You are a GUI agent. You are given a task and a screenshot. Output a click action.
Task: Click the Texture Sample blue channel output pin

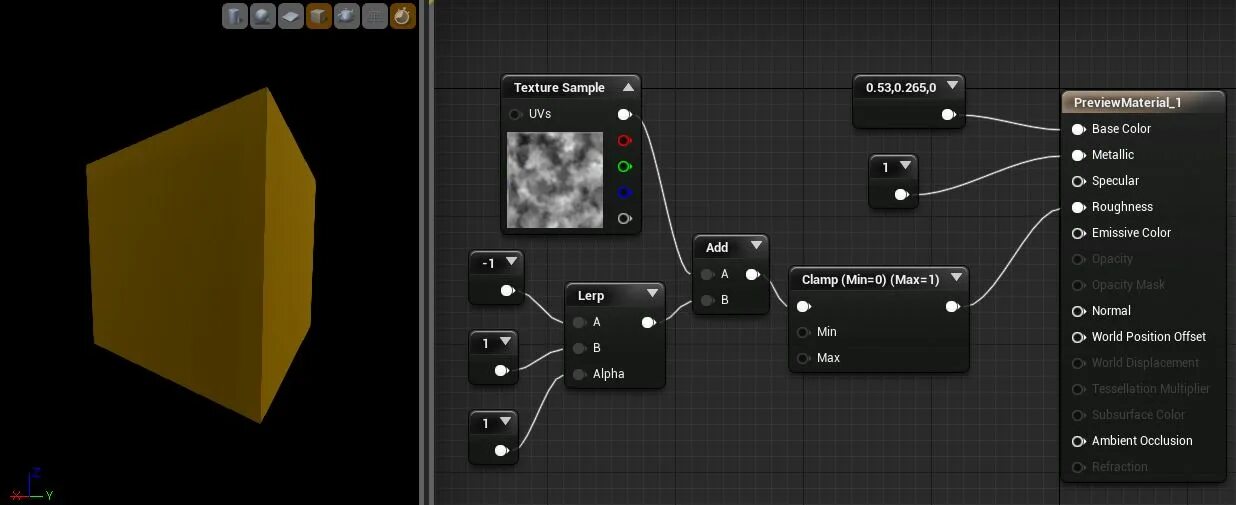pyautogui.click(x=625, y=193)
